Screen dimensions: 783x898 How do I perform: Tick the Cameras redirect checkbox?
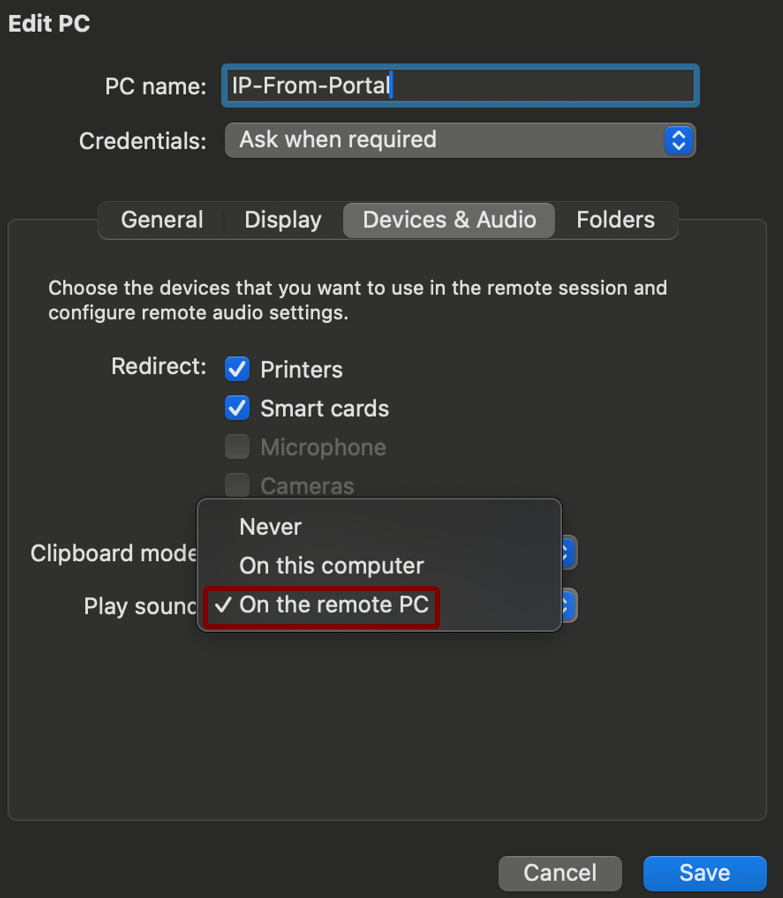coord(237,486)
